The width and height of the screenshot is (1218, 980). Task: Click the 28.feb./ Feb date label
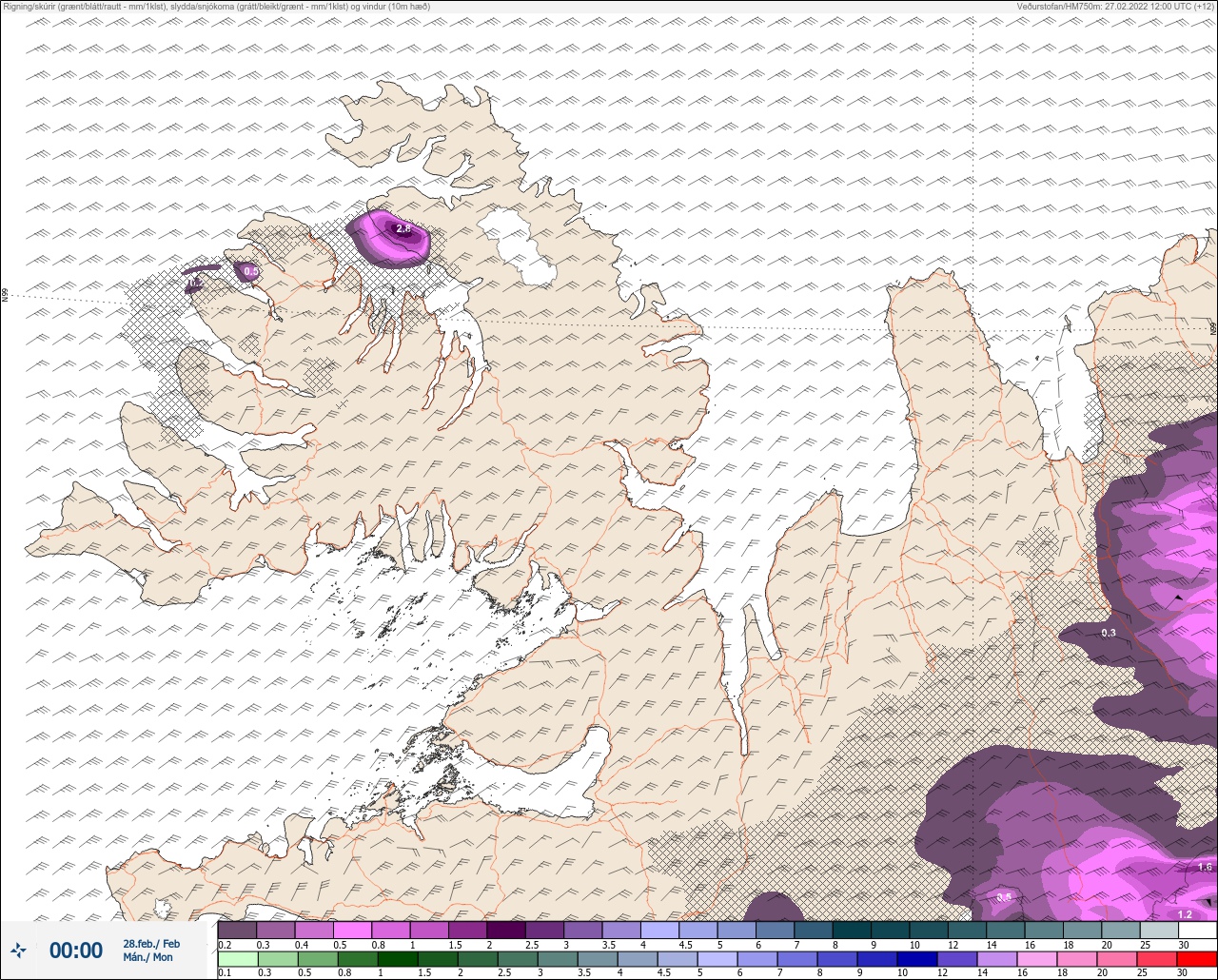[x=151, y=943]
